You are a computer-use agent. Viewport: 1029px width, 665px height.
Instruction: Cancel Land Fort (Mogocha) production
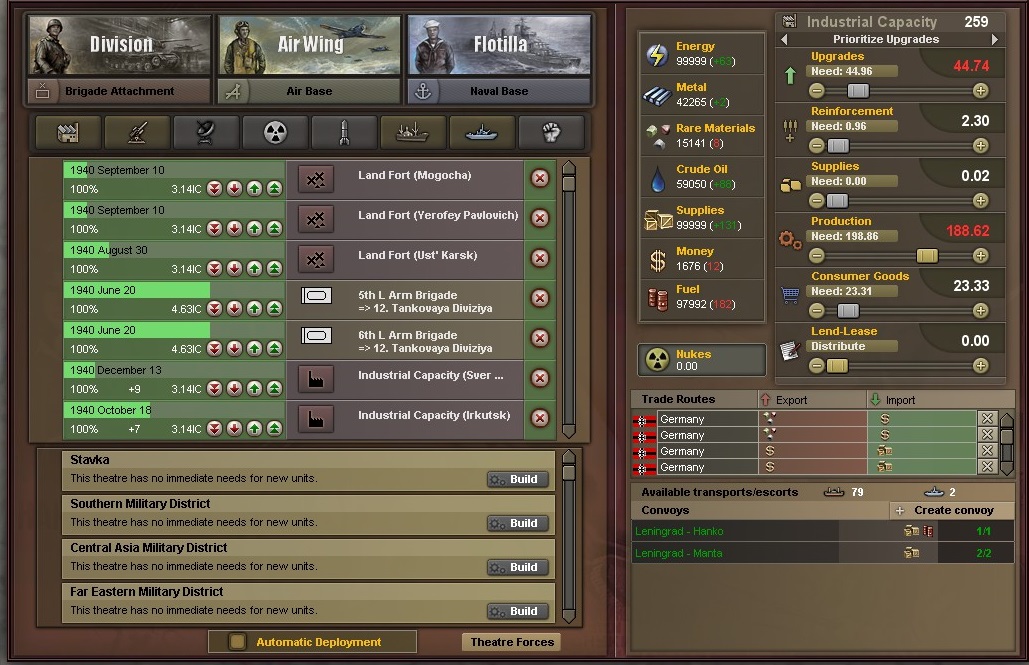[539, 178]
